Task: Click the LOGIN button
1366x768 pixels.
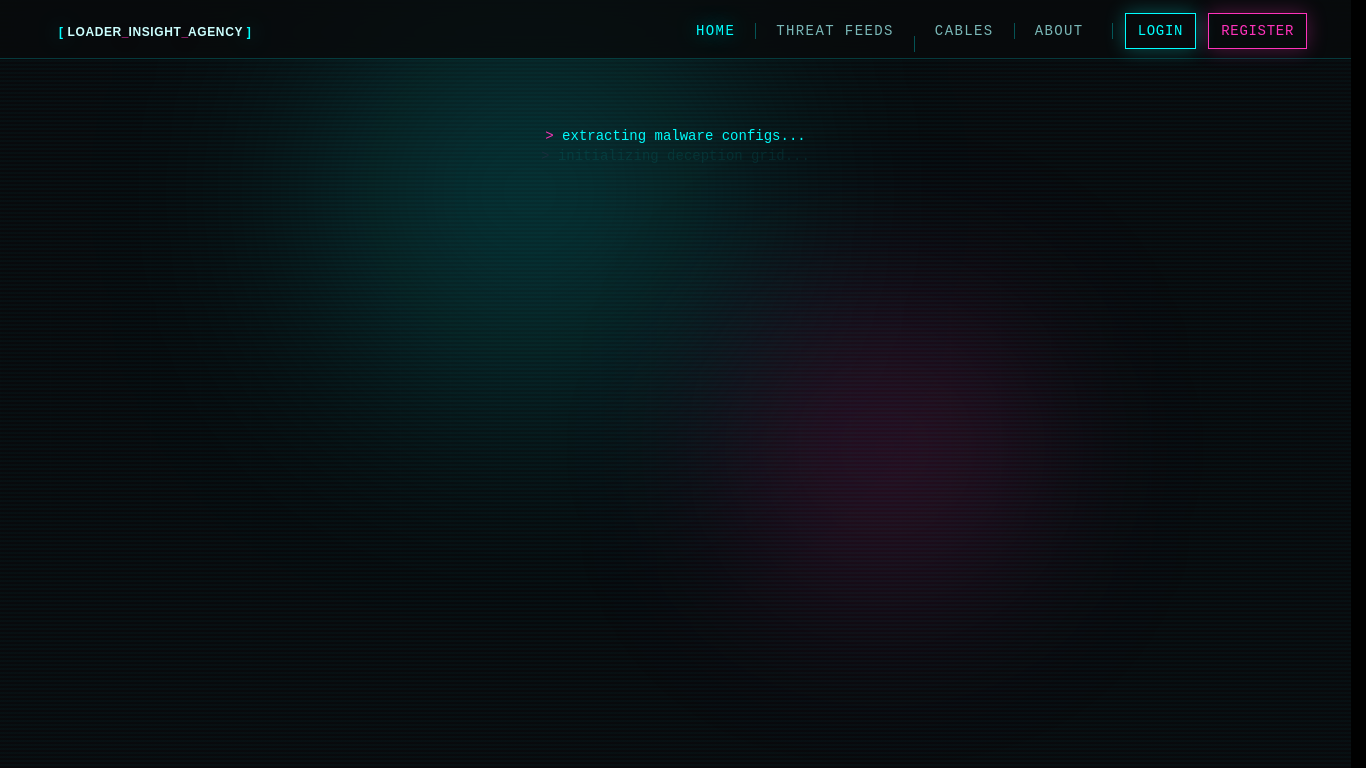Action: [1160, 31]
